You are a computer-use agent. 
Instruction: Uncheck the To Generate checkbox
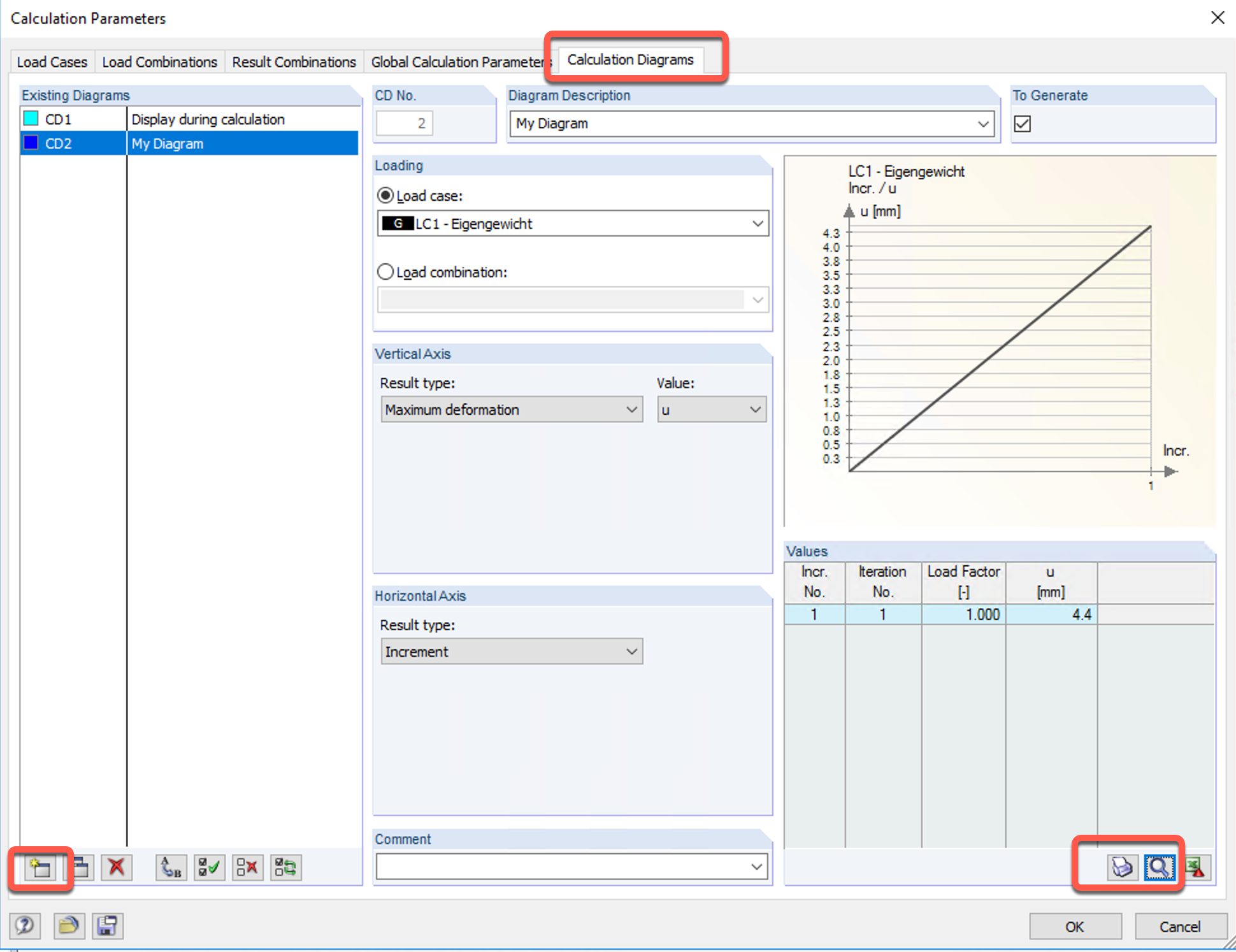coord(1022,124)
